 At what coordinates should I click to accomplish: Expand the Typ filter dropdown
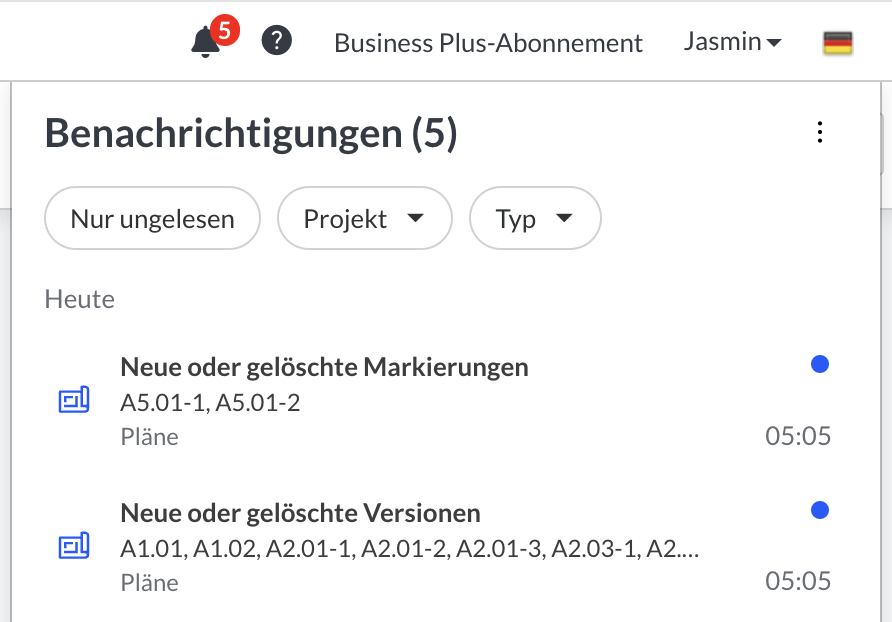point(534,219)
